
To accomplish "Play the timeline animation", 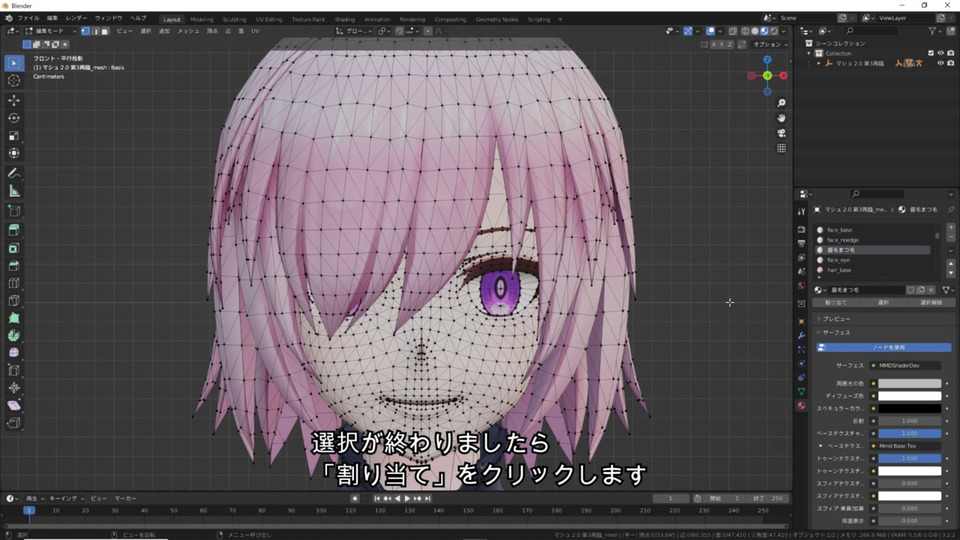I will coord(407,498).
